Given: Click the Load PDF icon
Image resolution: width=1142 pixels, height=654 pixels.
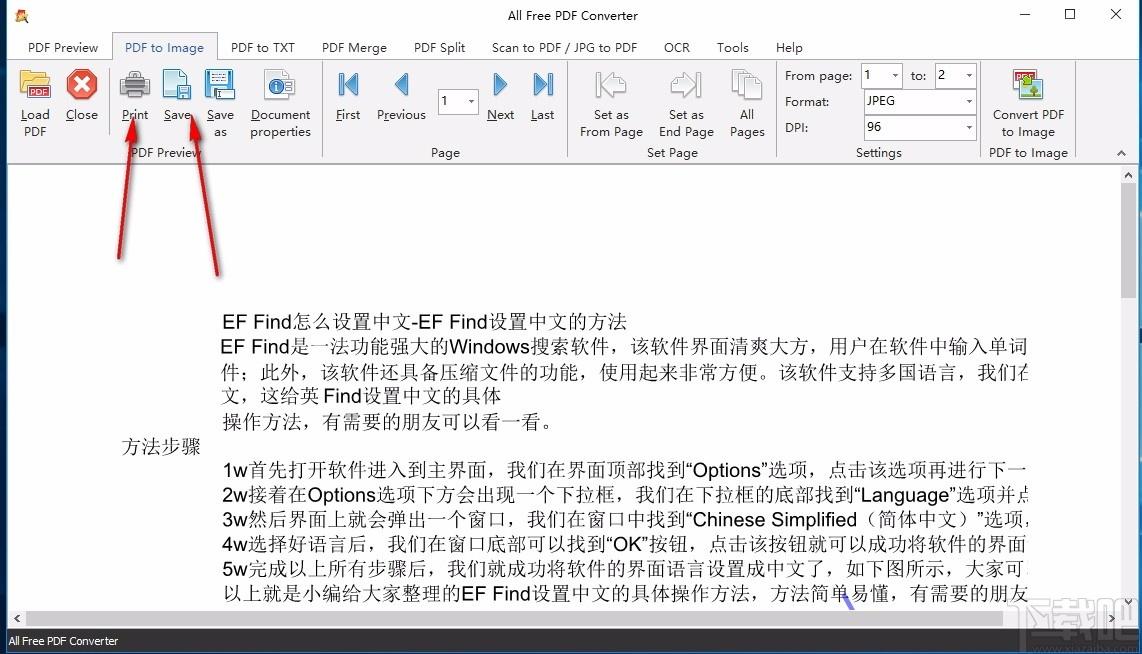Looking at the screenshot, I should point(35,85).
